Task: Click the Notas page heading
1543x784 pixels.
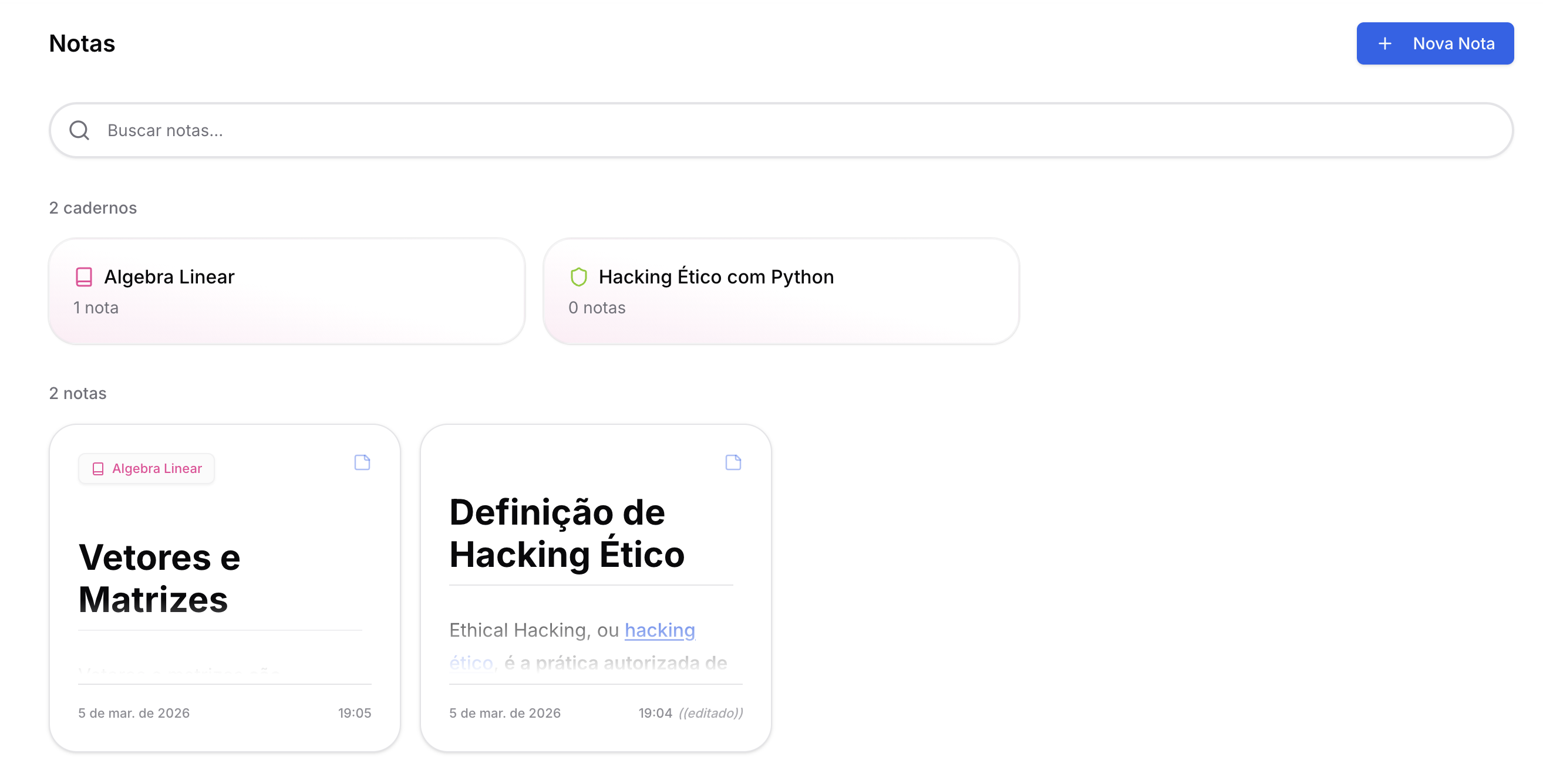Action: tap(82, 42)
